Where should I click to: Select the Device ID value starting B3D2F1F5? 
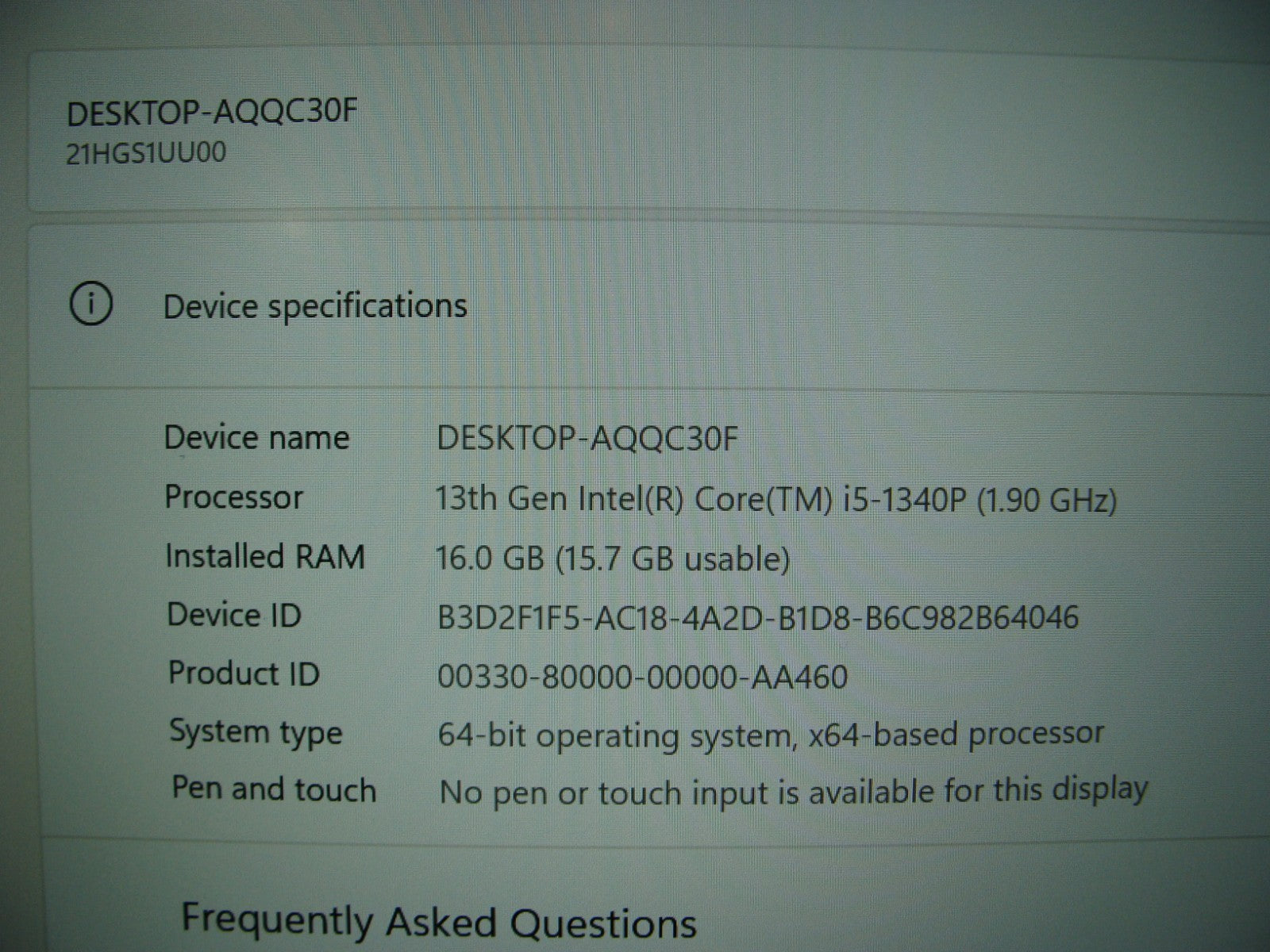[757, 618]
